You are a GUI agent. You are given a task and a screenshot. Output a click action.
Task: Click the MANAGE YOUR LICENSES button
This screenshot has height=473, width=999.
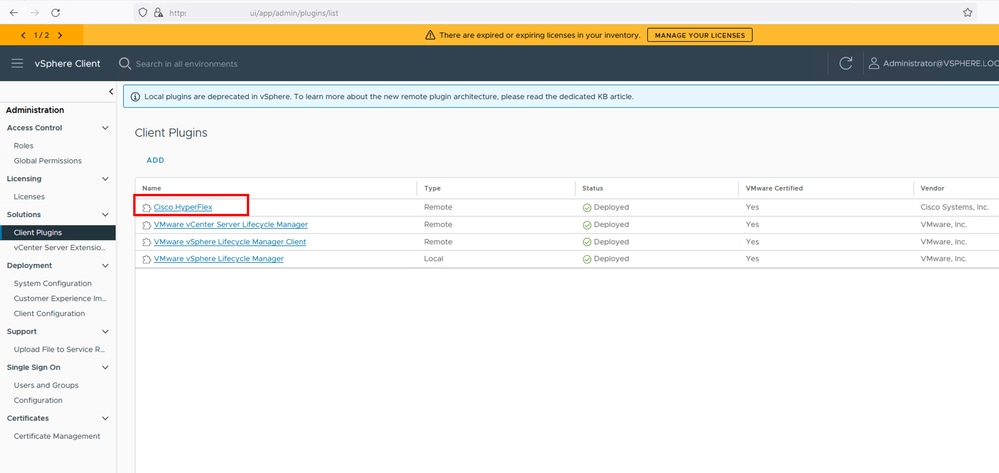pos(700,35)
